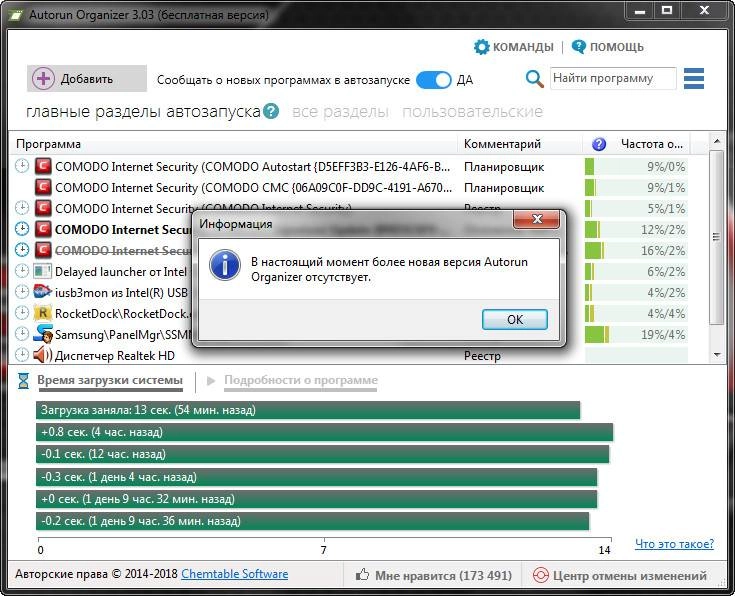The height and width of the screenshot is (596, 735).
Task: Click clock icon of COMODO Autostart row
Action: [22, 166]
